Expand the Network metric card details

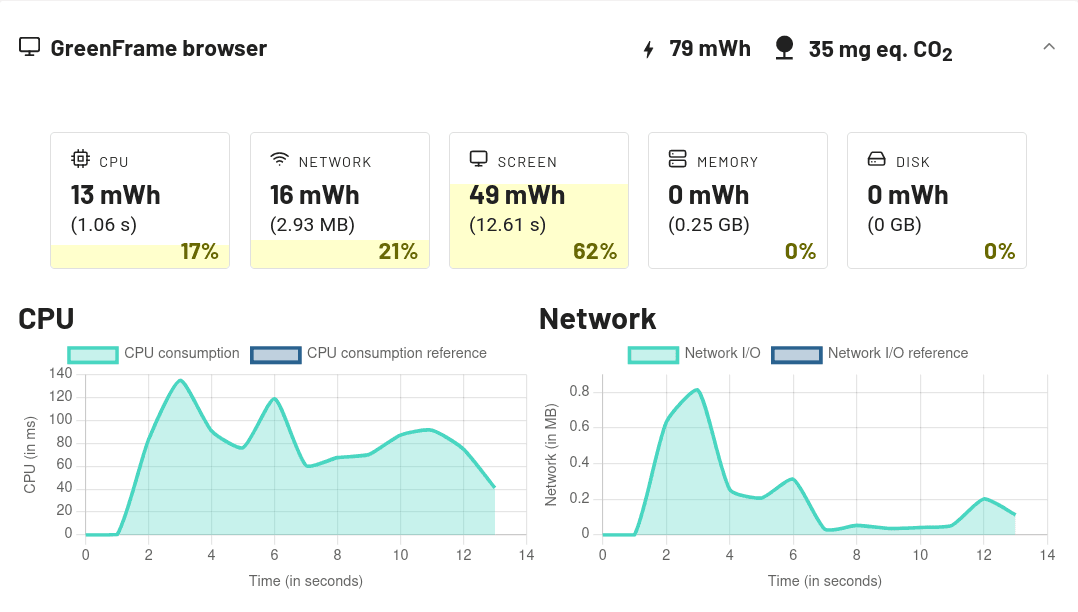pos(339,200)
